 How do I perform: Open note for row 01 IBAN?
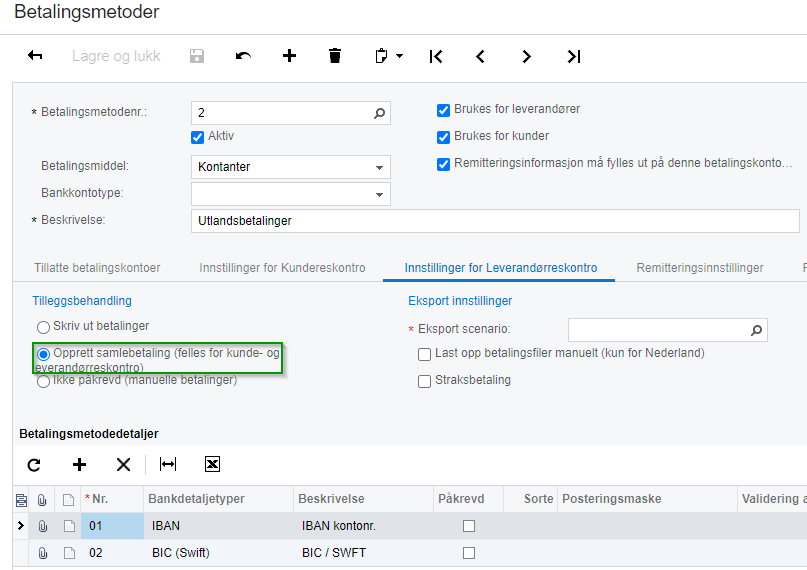pos(69,526)
